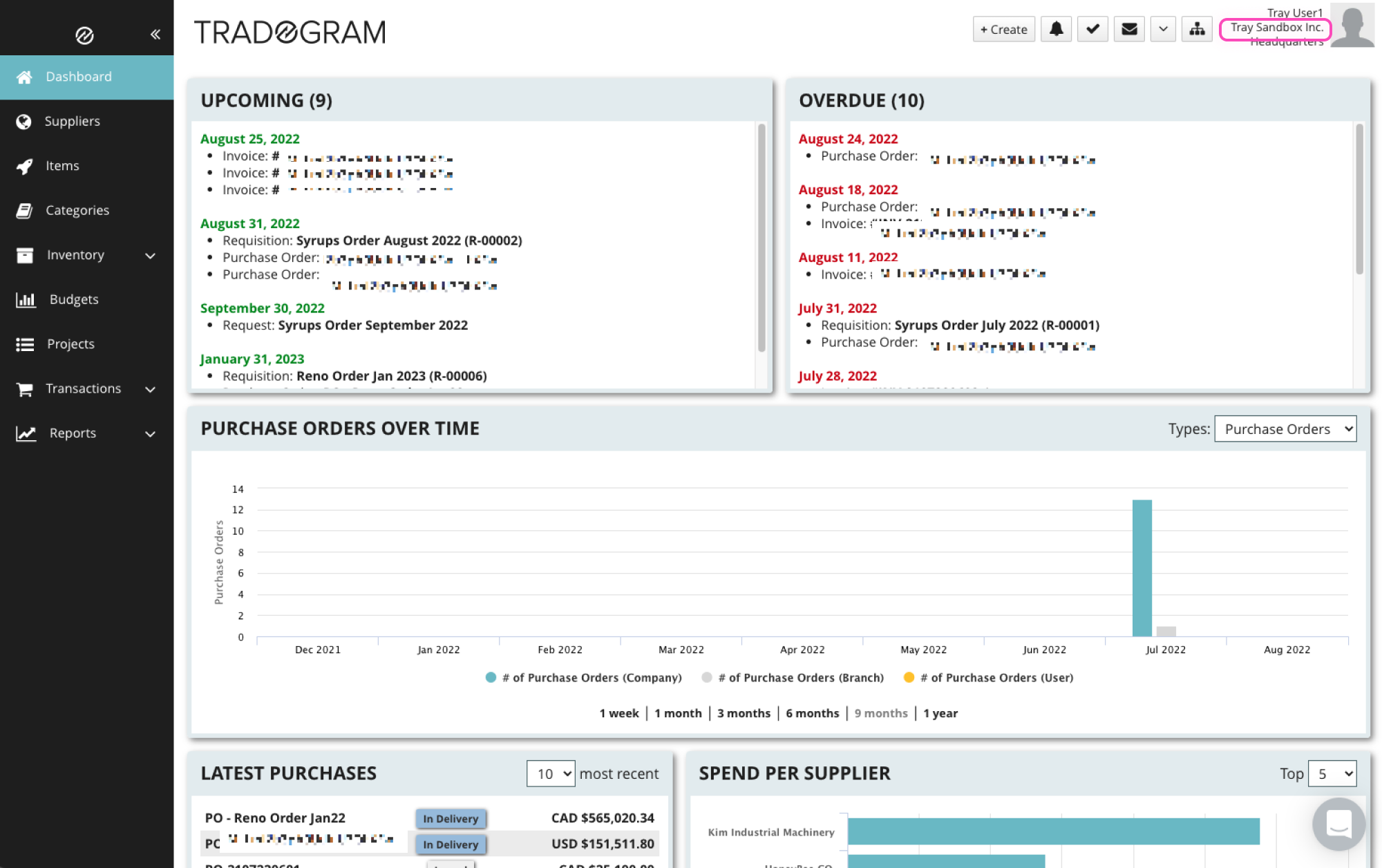Screen dimensions: 1382x868
Task: Expand the Inventory sidebar submenu
Action: (x=150, y=255)
